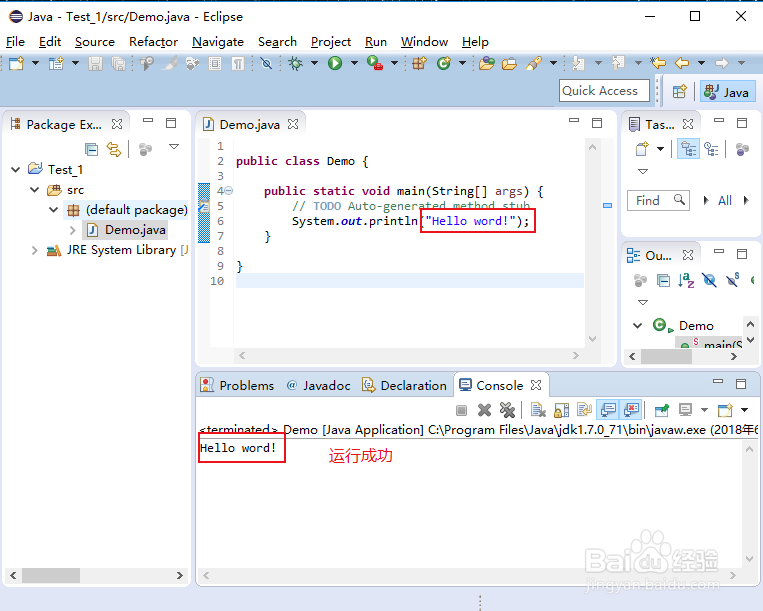
Task: Click the Quick Access input field
Action: click(604, 90)
